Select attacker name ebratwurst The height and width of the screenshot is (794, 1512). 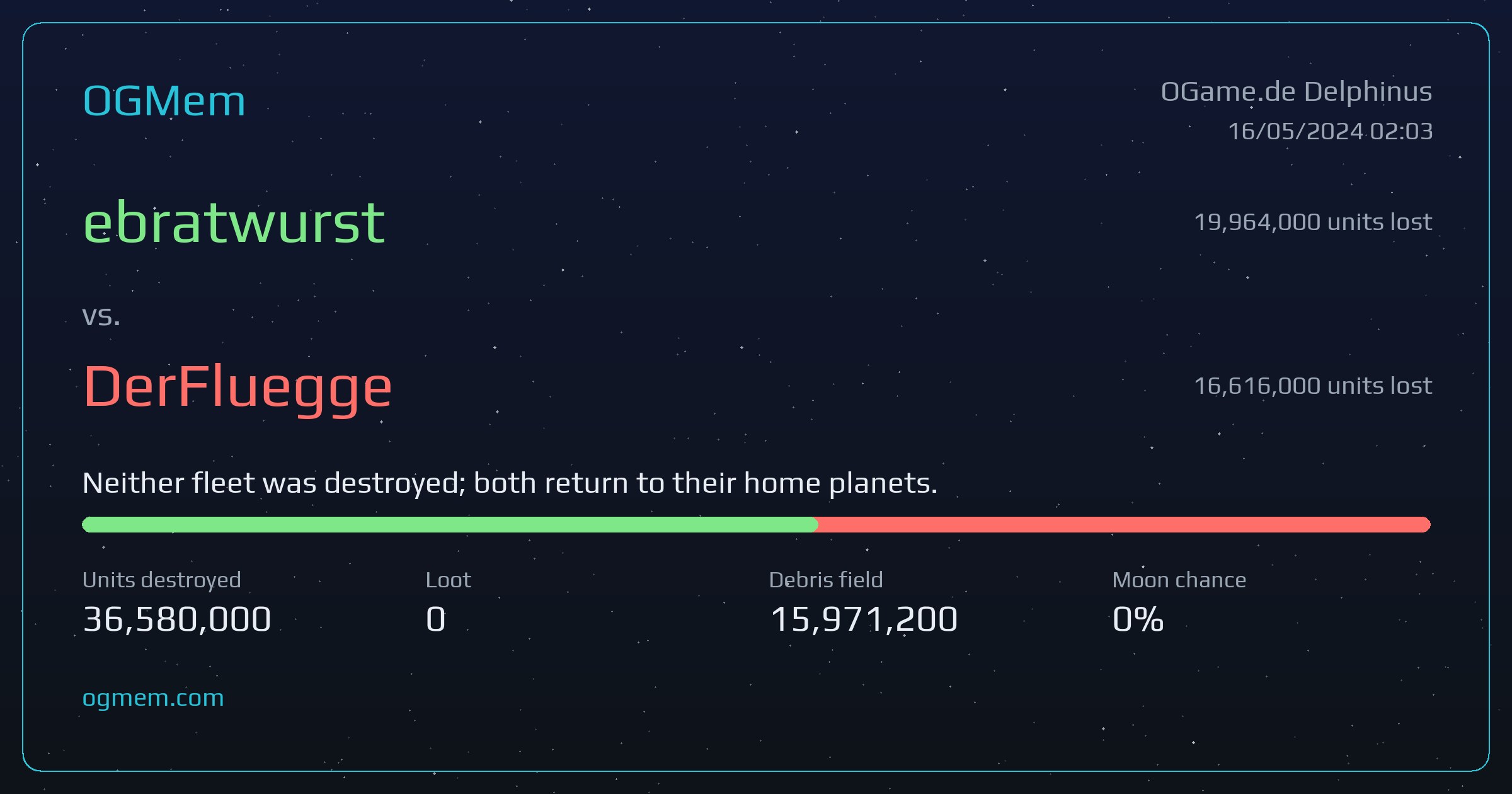pyautogui.click(x=234, y=222)
